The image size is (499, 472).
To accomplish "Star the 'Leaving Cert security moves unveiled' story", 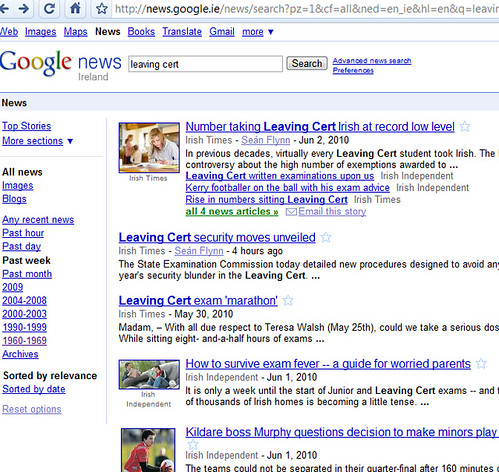I will point(326,237).
